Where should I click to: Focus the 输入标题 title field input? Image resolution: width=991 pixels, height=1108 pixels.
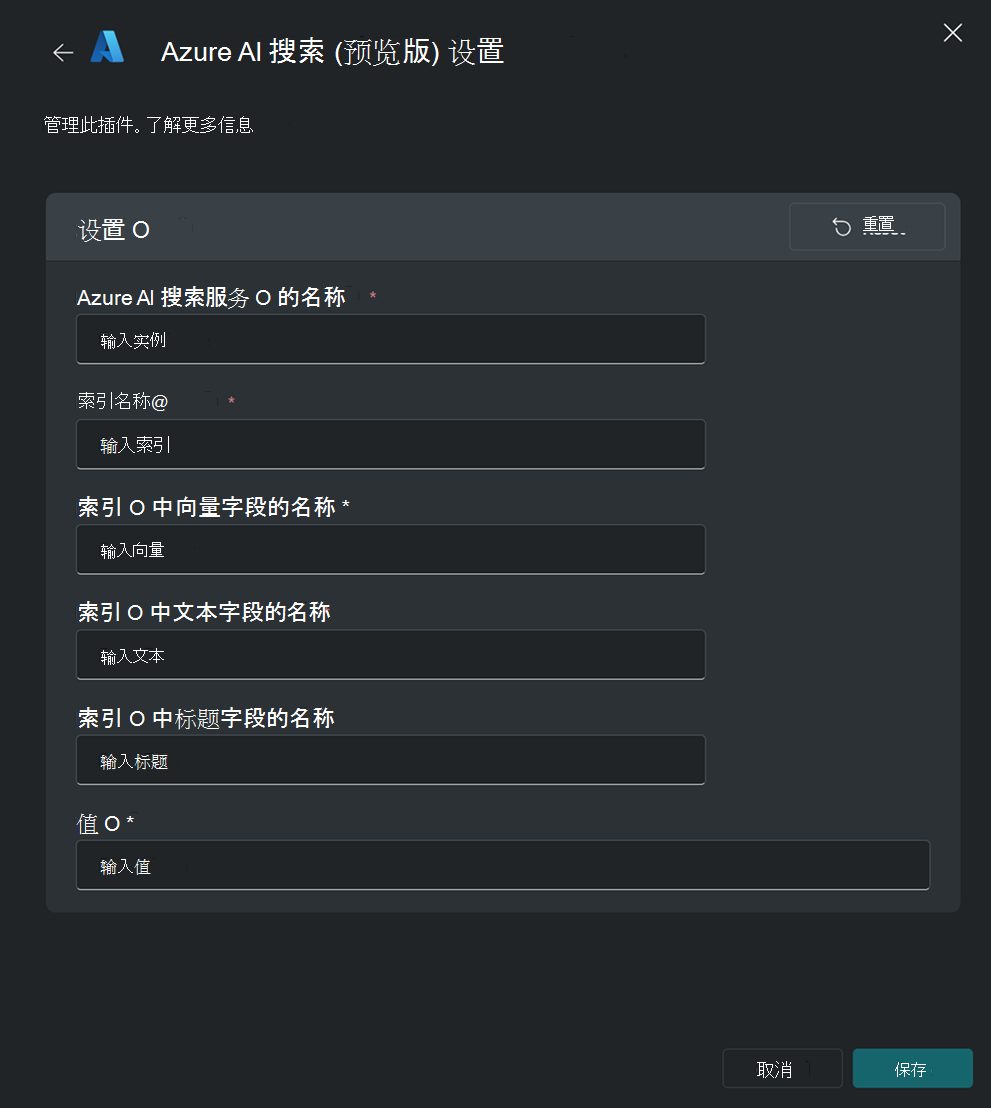(391, 760)
